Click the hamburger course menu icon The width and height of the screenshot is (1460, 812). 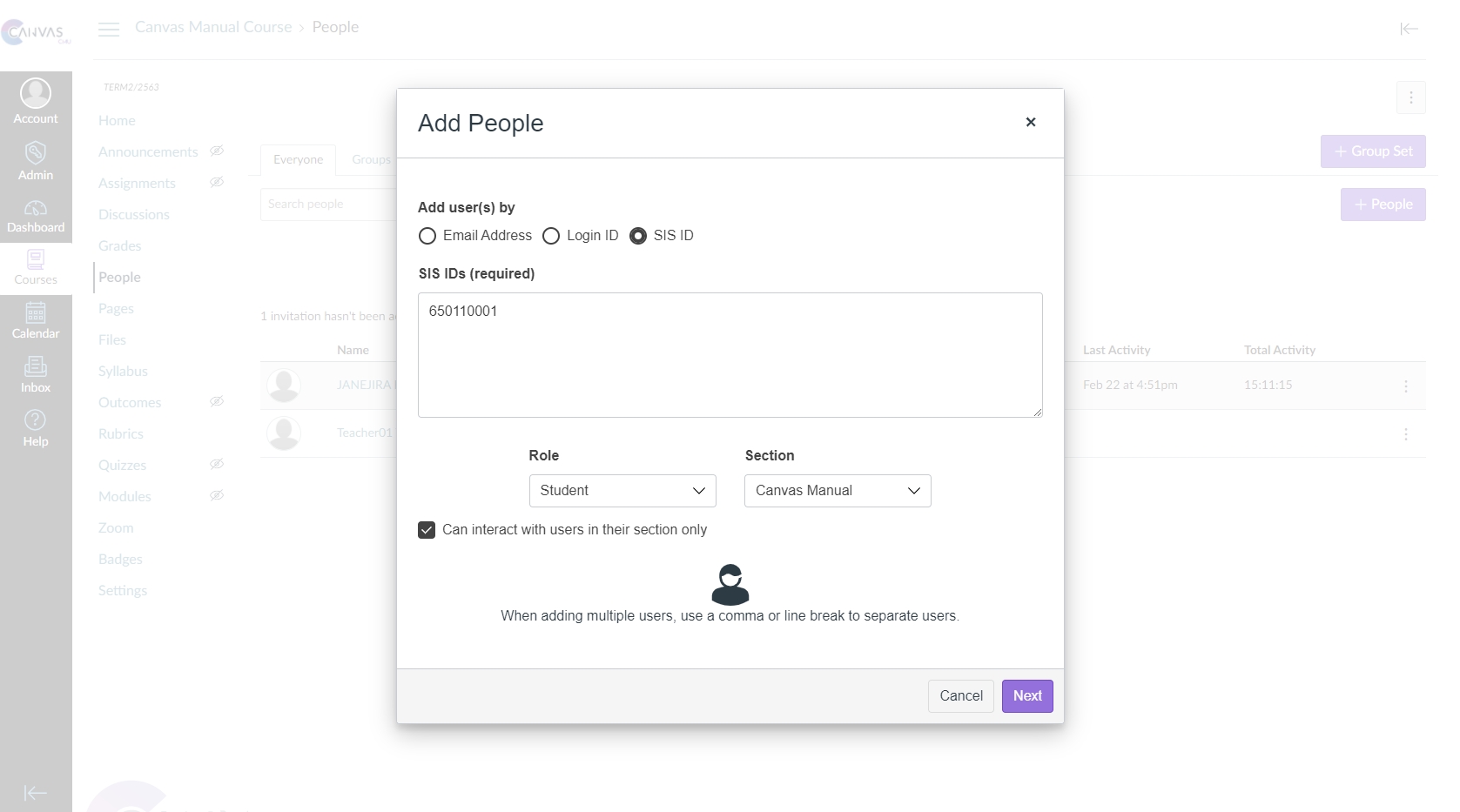coord(109,30)
